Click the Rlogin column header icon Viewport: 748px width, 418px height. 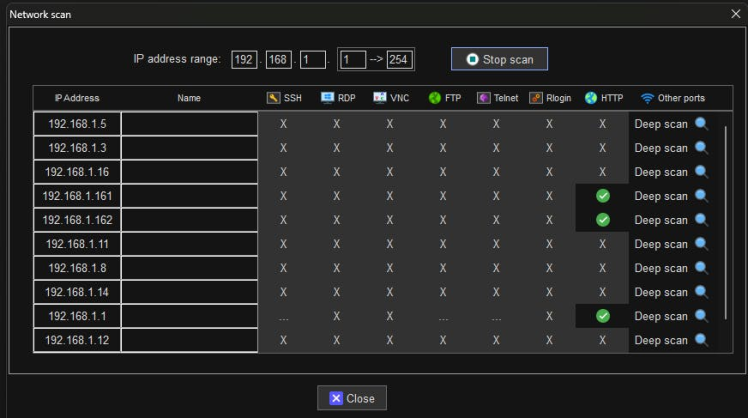click(x=536, y=98)
